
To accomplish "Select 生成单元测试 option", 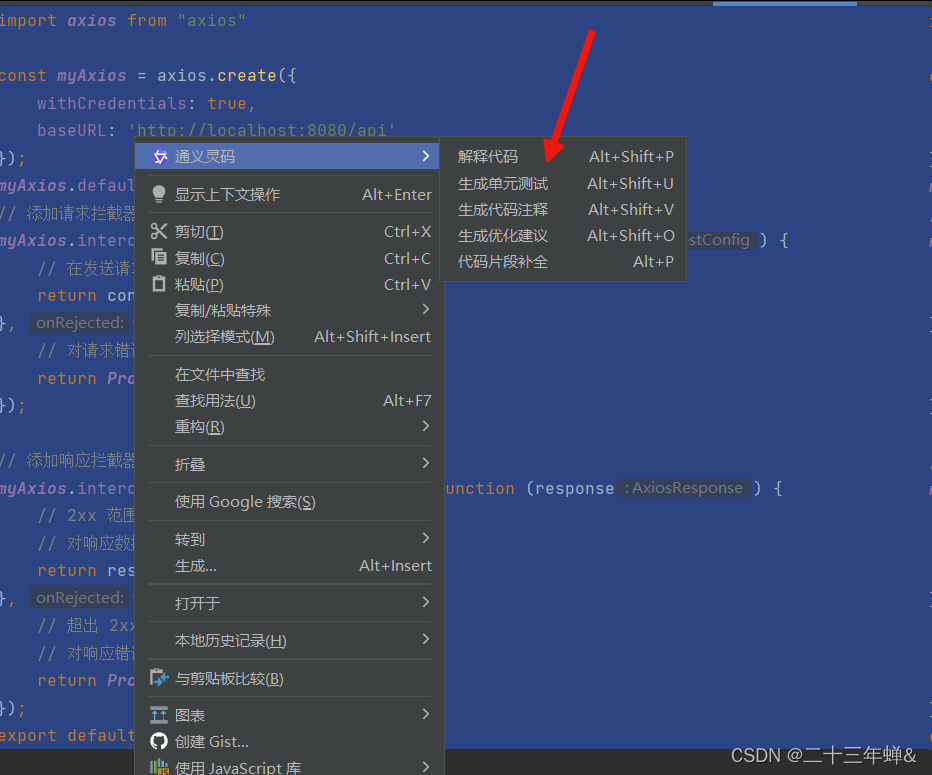I will point(563,184).
